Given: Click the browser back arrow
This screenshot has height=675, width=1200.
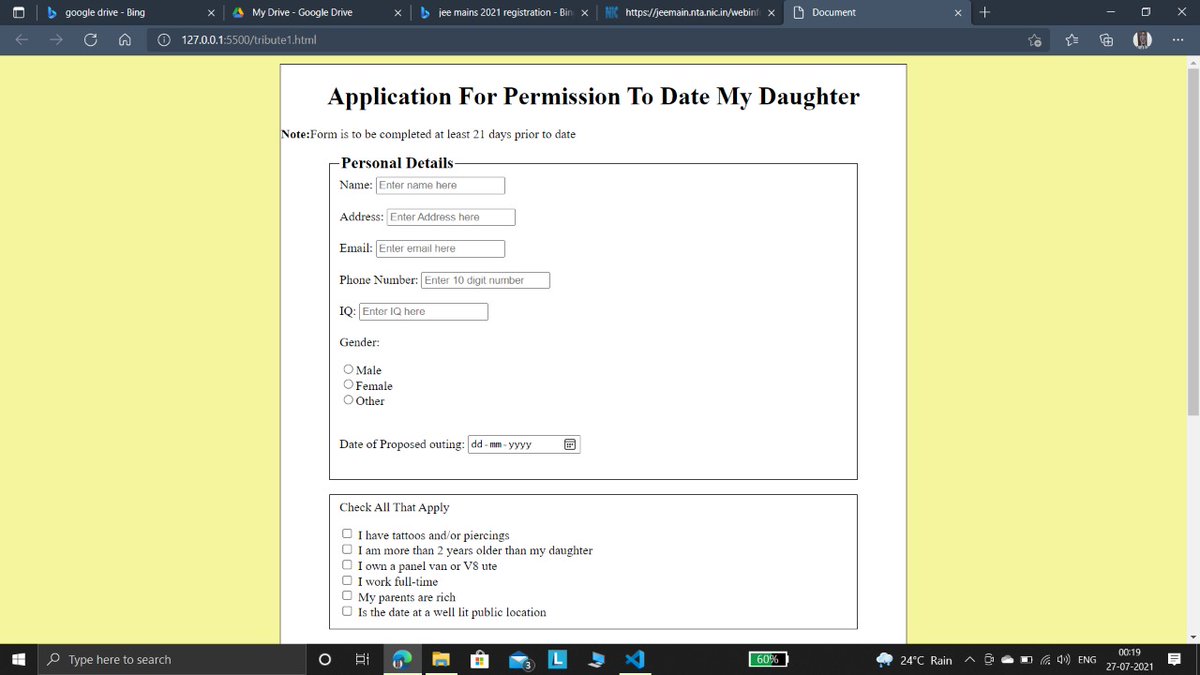Looking at the screenshot, I should tap(22, 41).
